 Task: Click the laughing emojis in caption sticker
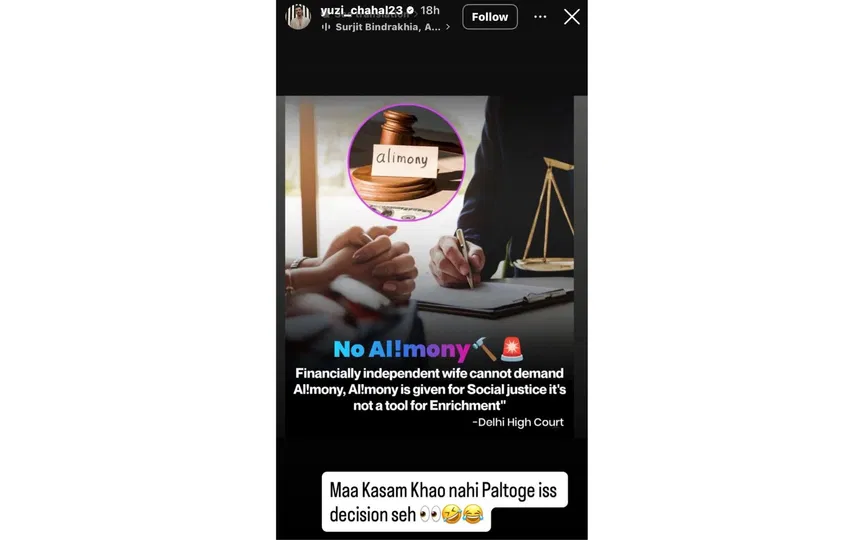(x=462, y=515)
